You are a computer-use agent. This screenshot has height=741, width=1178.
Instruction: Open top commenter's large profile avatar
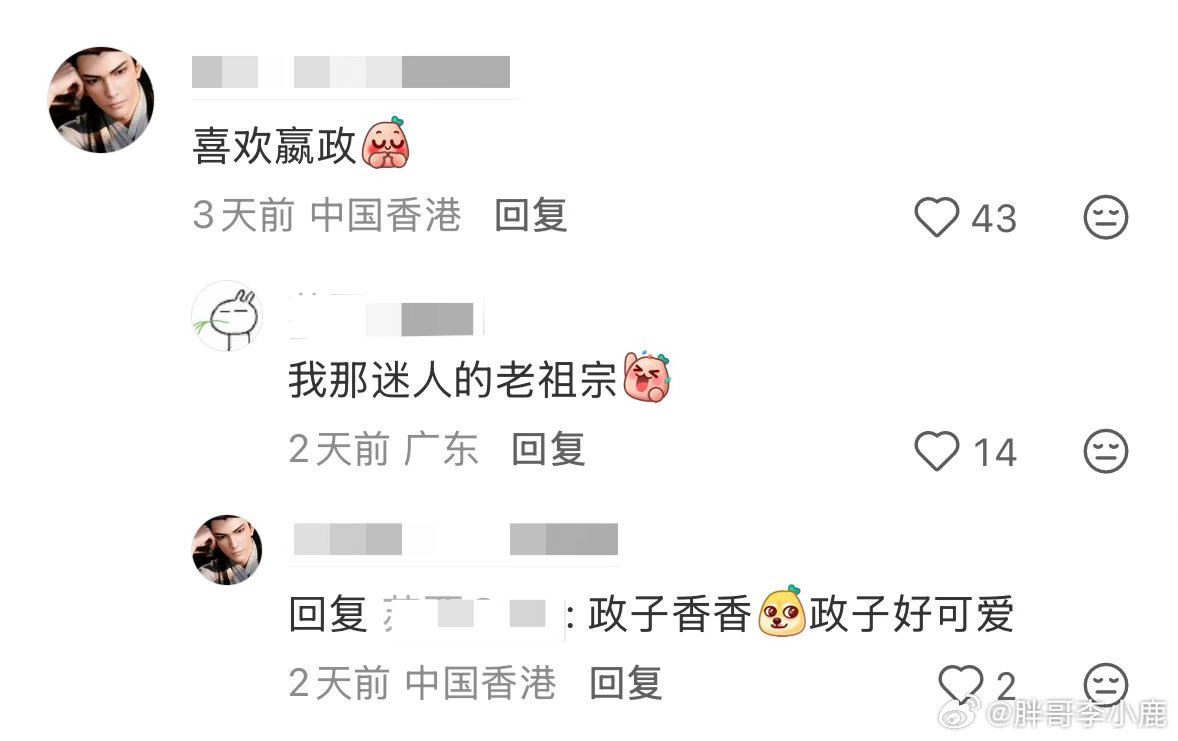point(101,100)
